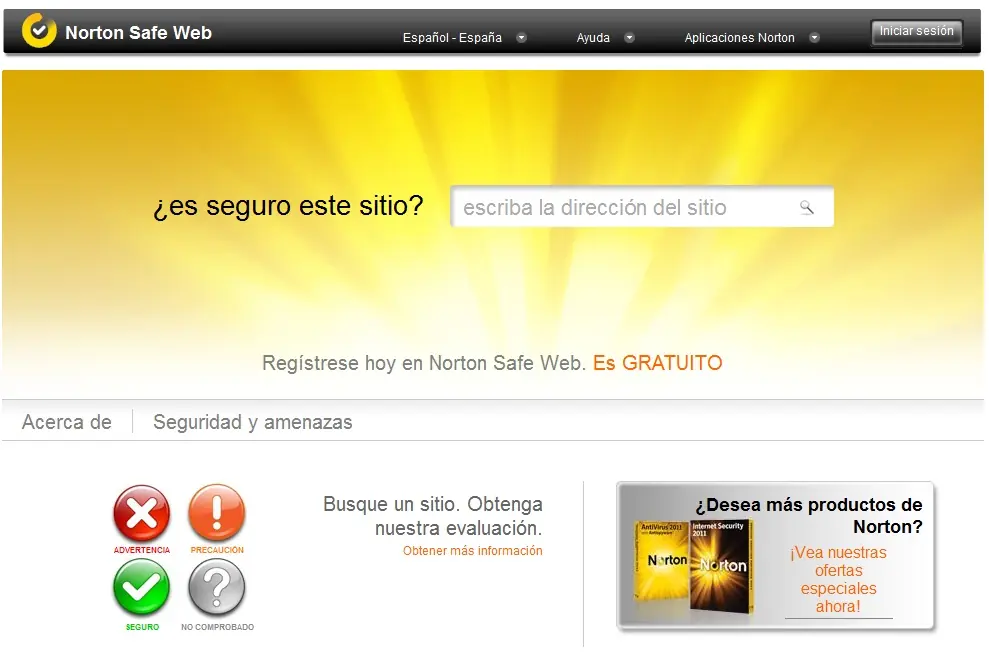Click the orange Precaución exclamation icon

[217, 513]
